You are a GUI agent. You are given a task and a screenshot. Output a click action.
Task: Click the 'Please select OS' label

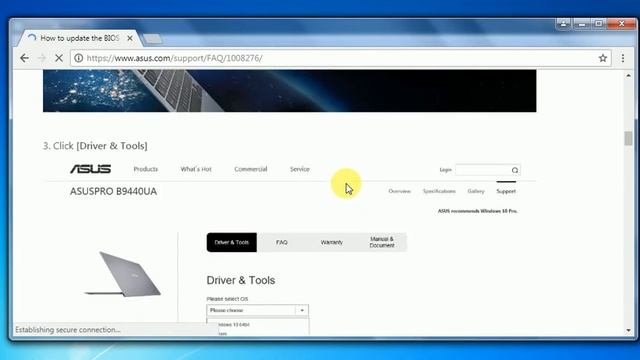tap(227, 299)
